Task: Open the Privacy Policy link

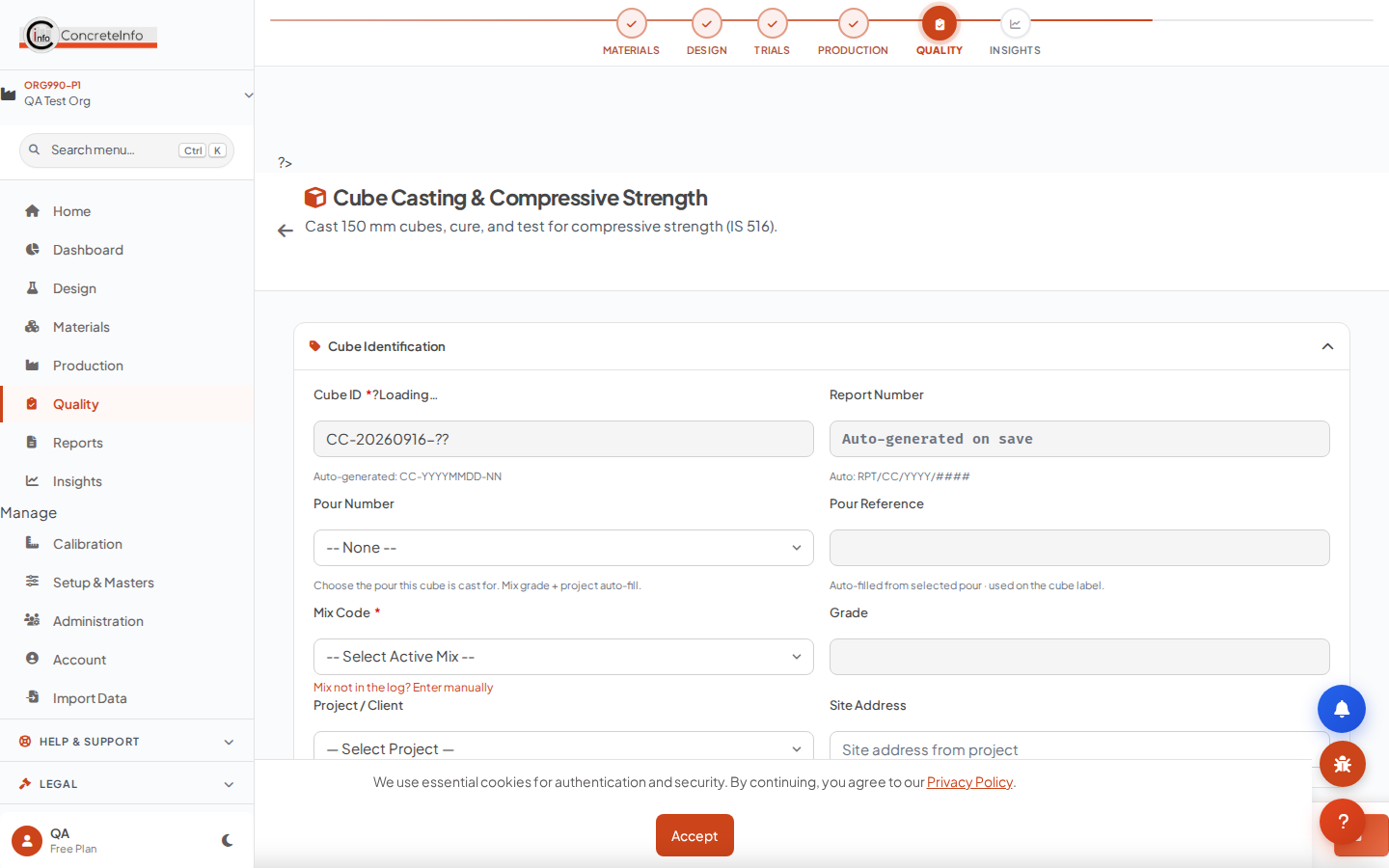Action: [969, 782]
